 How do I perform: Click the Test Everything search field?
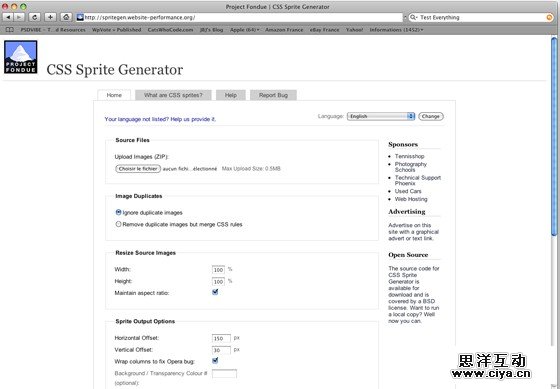[482, 17]
